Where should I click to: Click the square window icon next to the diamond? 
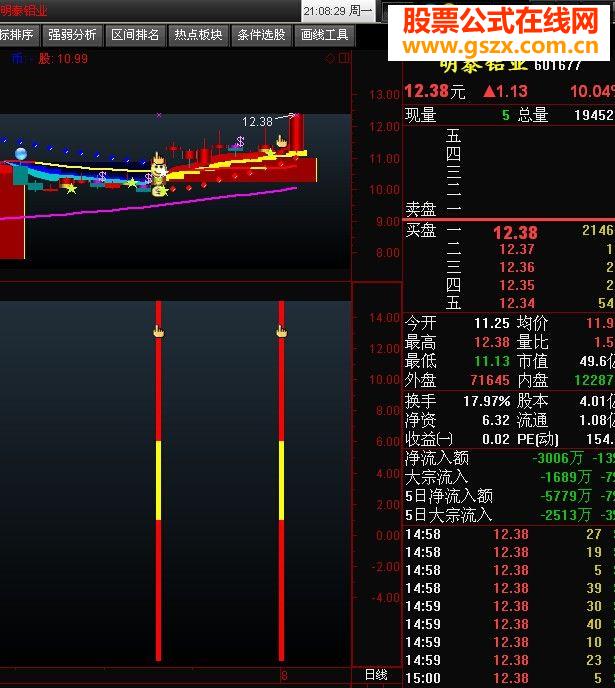point(344,58)
